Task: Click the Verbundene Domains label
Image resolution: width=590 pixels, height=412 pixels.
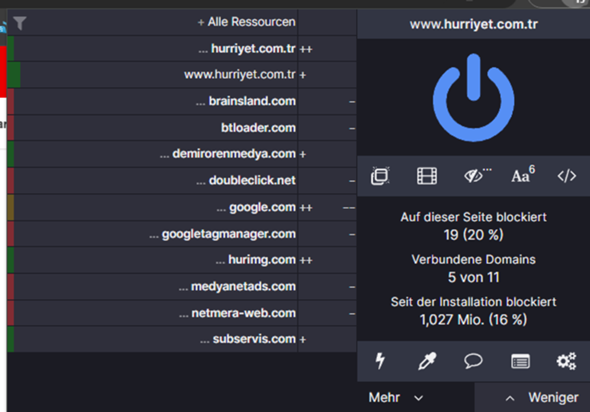Action: 473,260
